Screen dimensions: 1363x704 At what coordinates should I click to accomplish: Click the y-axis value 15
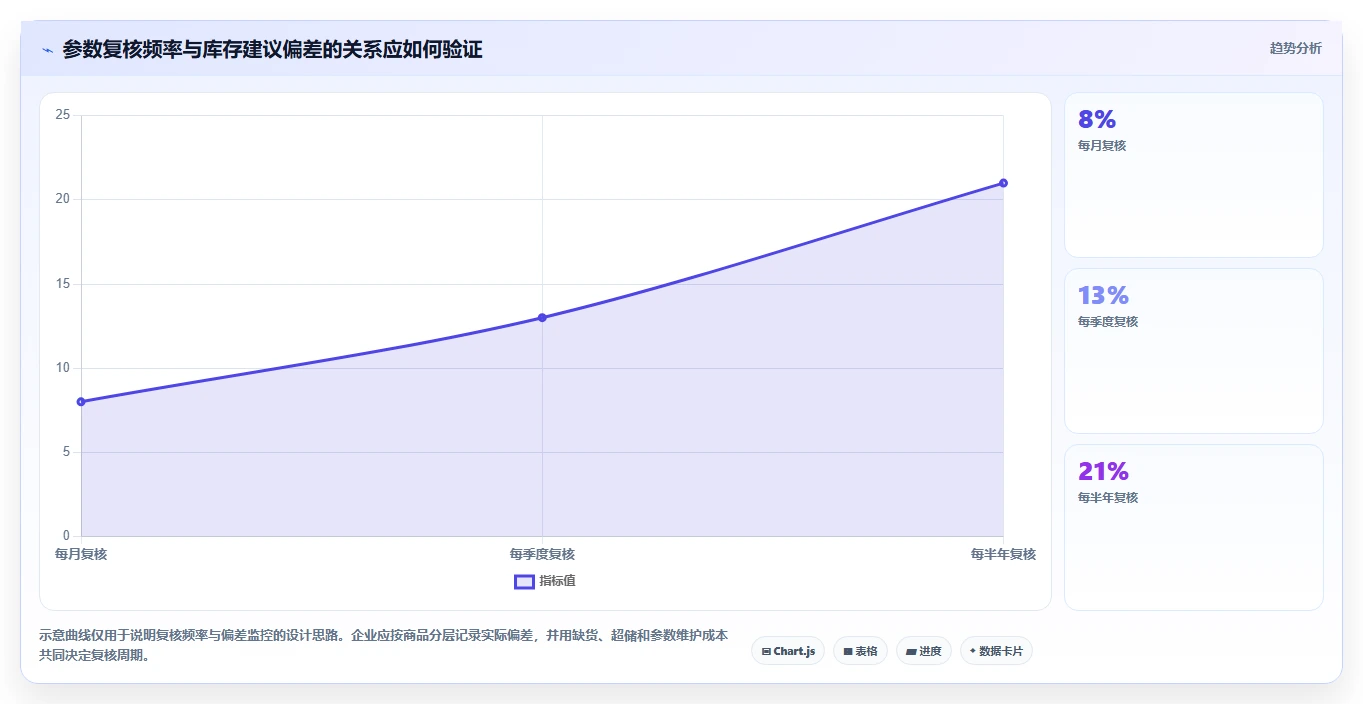tap(62, 284)
